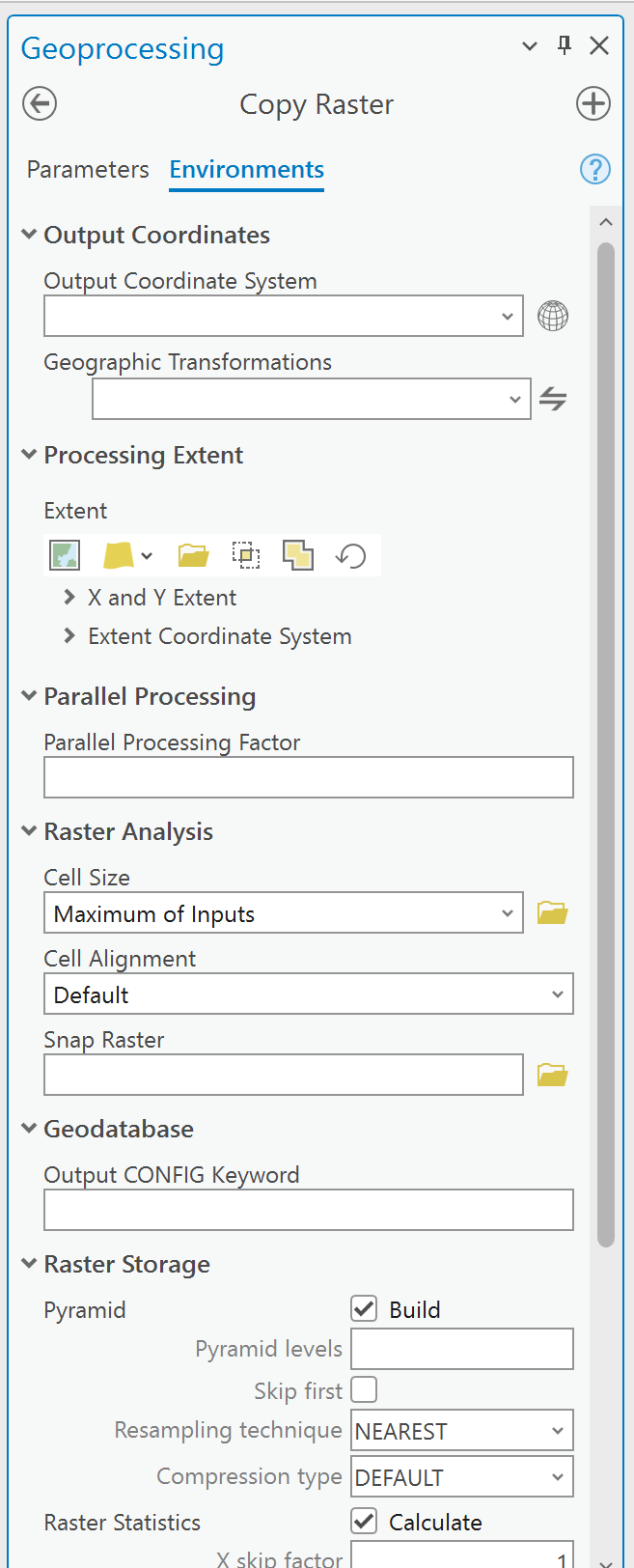Expand the X and Y Extent section
Image resolution: width=634 pixels, height=1568 pixels.
(x=68, y=597)
